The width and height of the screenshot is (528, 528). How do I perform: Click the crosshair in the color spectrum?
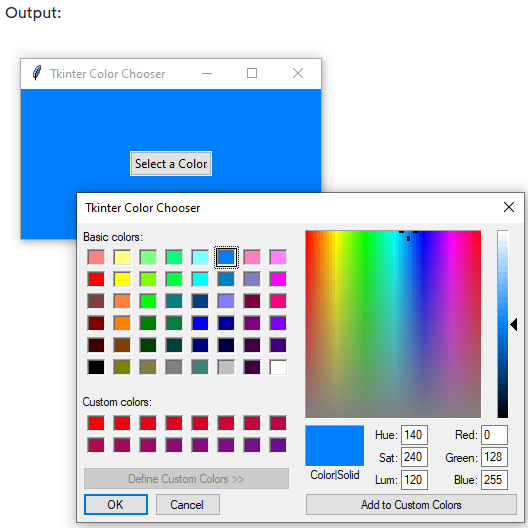coord(408,237)
